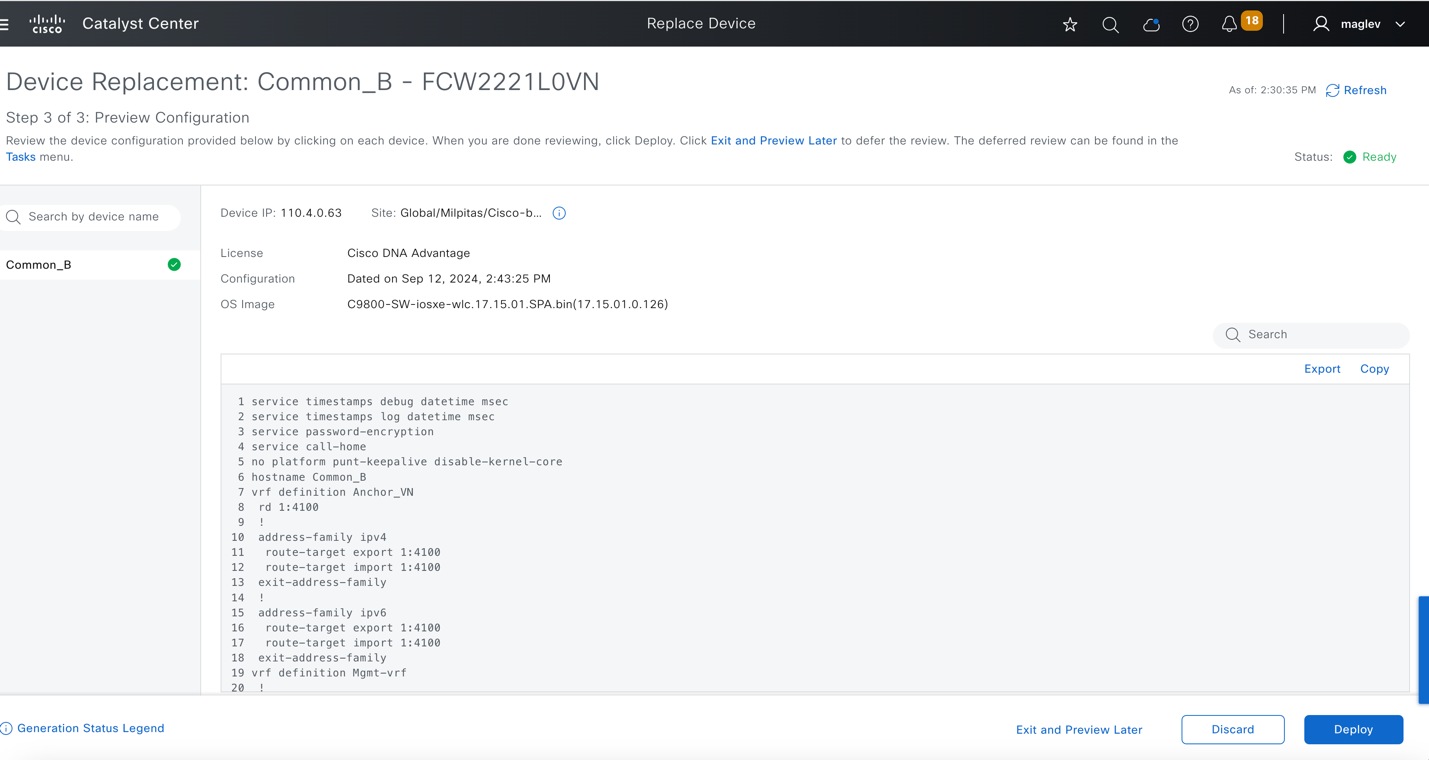Viewport: 1429px width, 760px height.
Task: Click the site info icon beside Global/Milpitas
Action: coord(559,212)
